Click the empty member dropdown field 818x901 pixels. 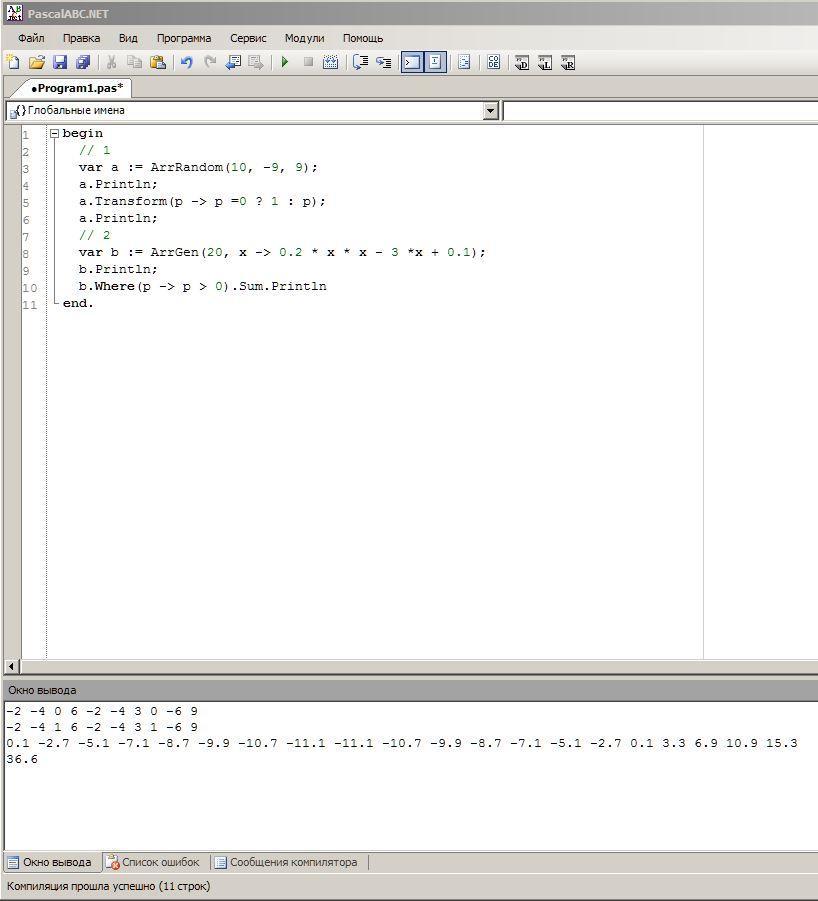[660, 111]
